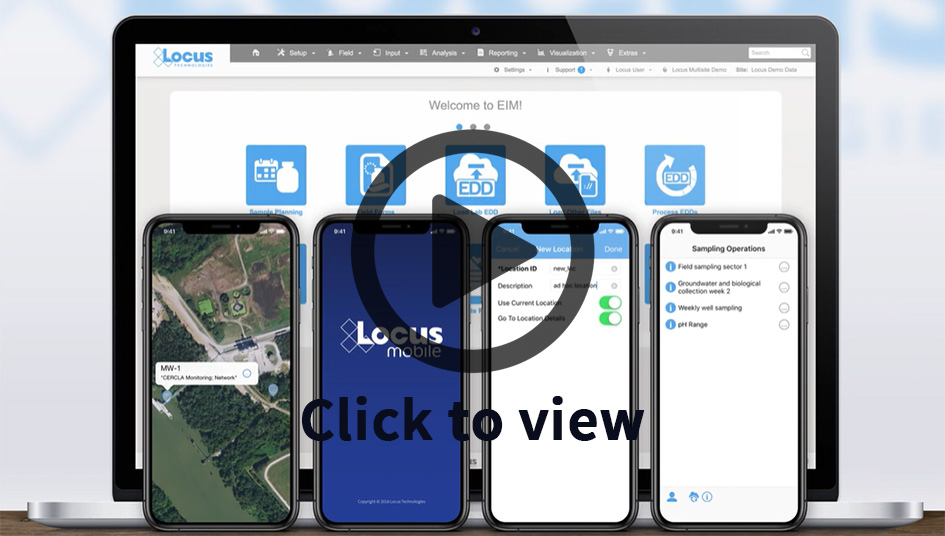Toggle Use Current Location switch
The width and height of the screenshot is (945, 536).
point(610,302)
